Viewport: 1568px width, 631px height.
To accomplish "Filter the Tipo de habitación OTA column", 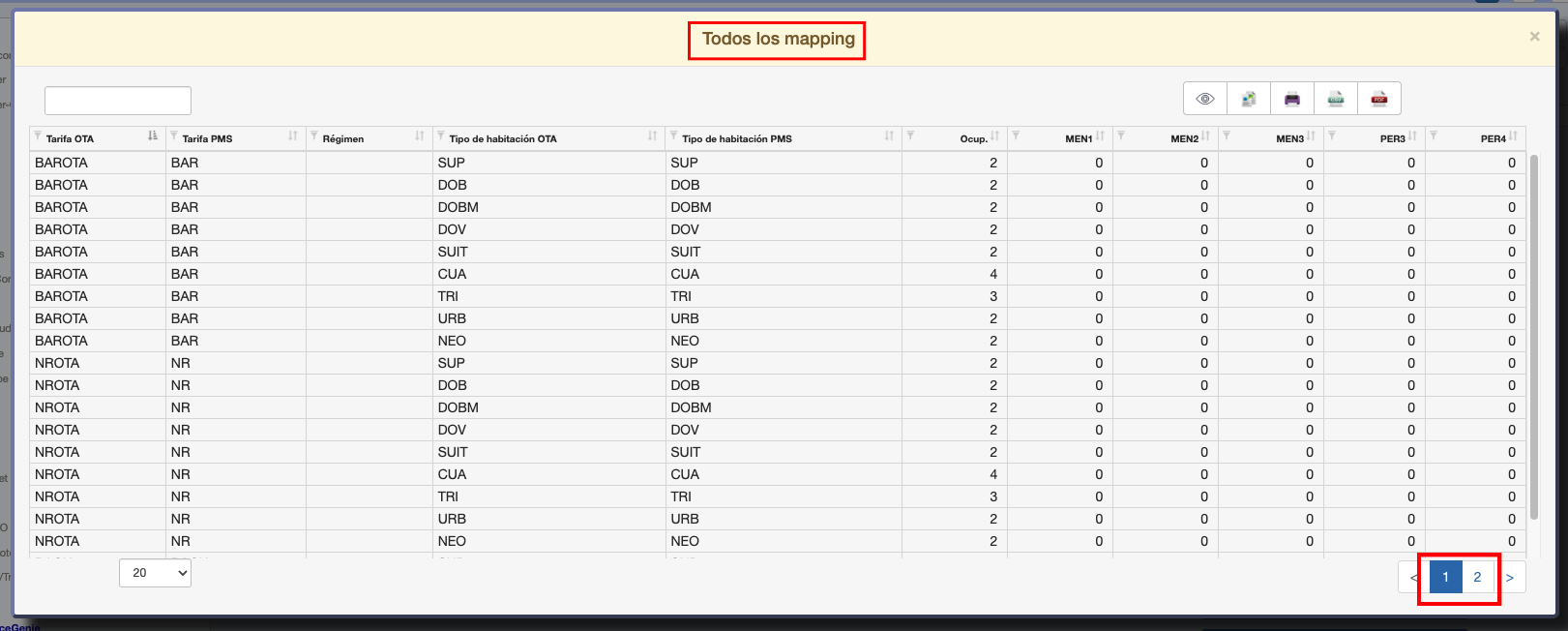I will pos(441,136).
